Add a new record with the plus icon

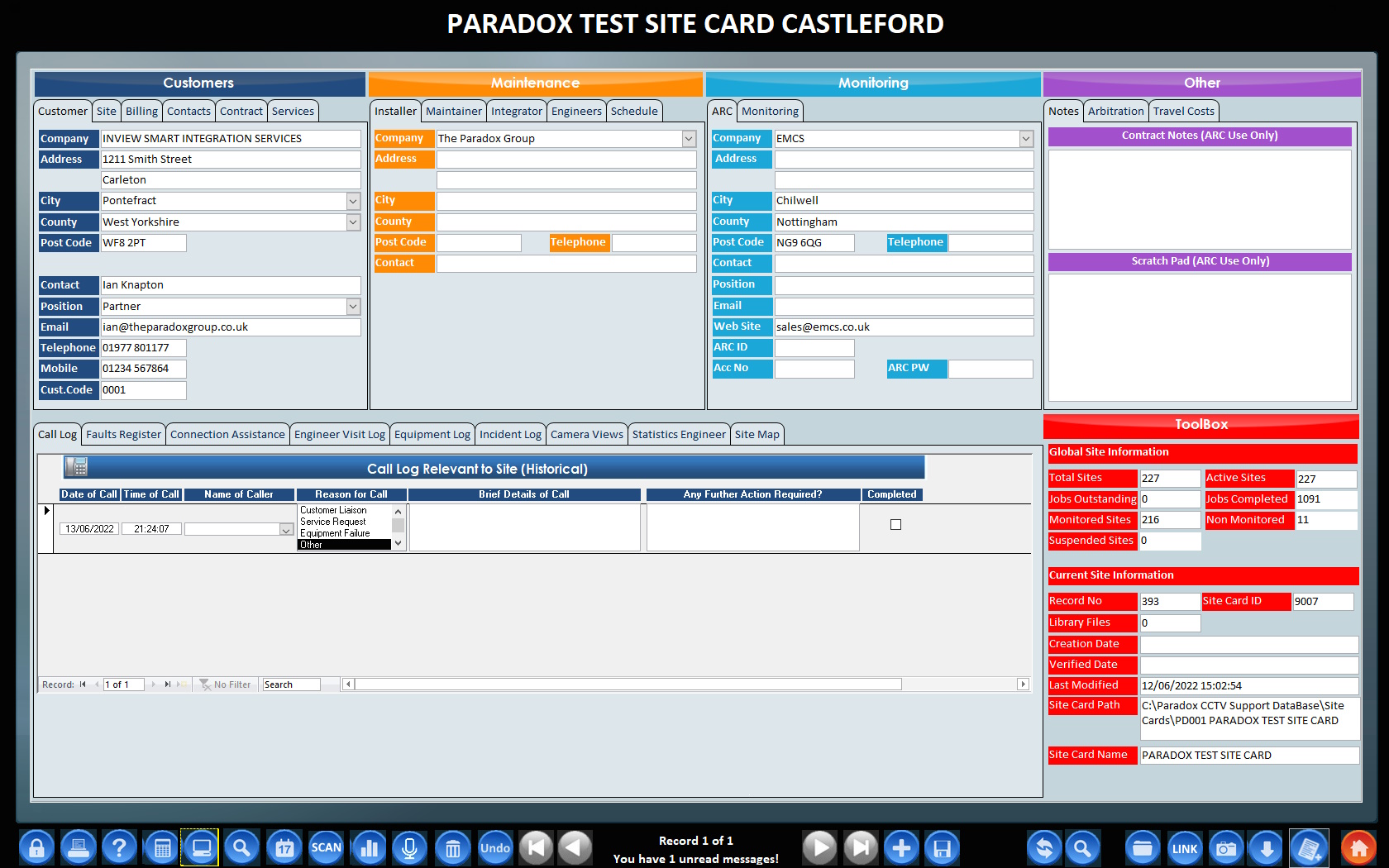tap(901, 847)
